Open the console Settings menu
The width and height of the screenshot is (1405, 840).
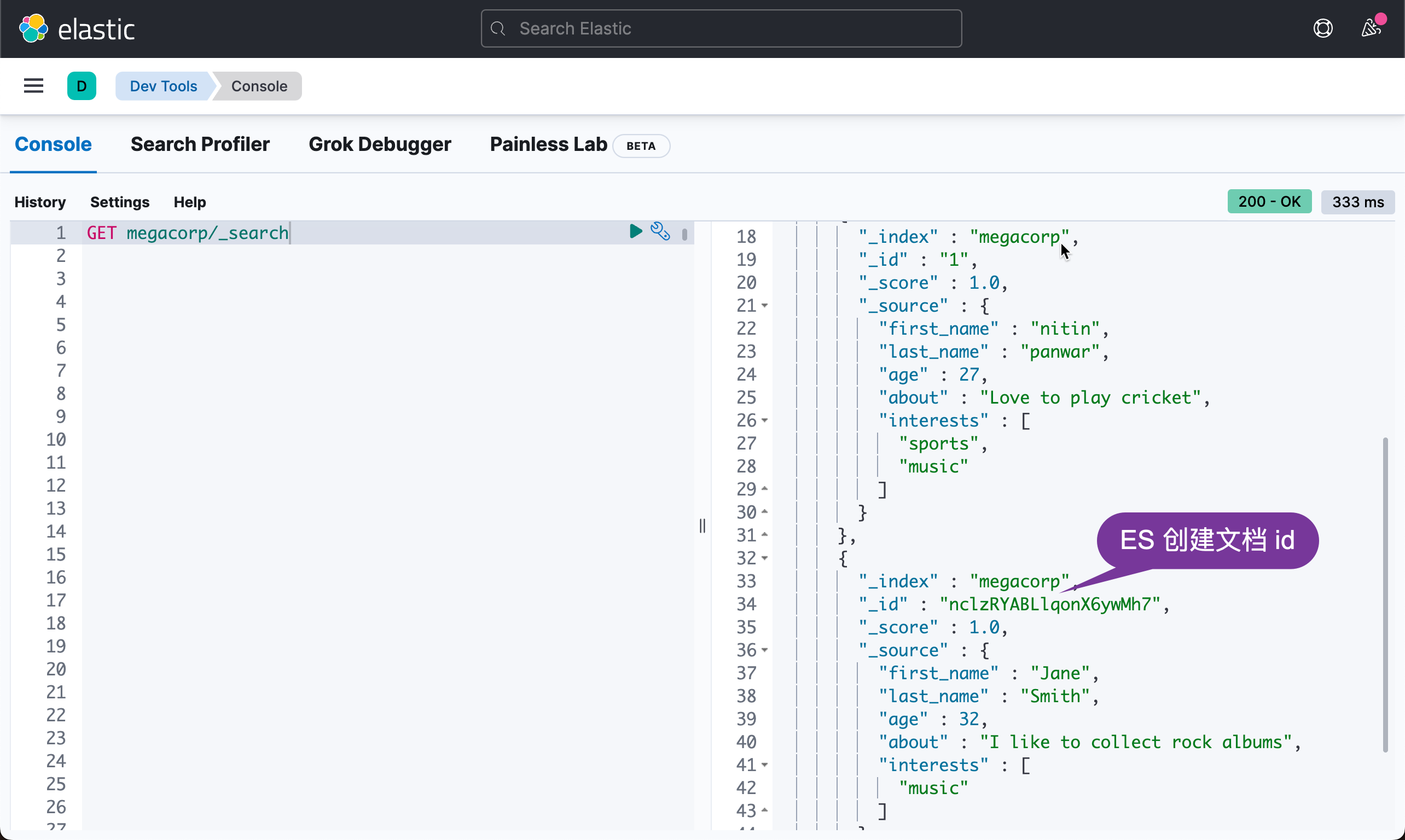(120, 202)
